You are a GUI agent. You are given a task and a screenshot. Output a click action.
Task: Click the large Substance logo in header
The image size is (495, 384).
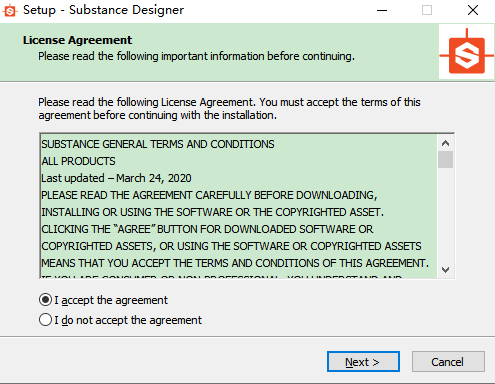coord(466,52)
